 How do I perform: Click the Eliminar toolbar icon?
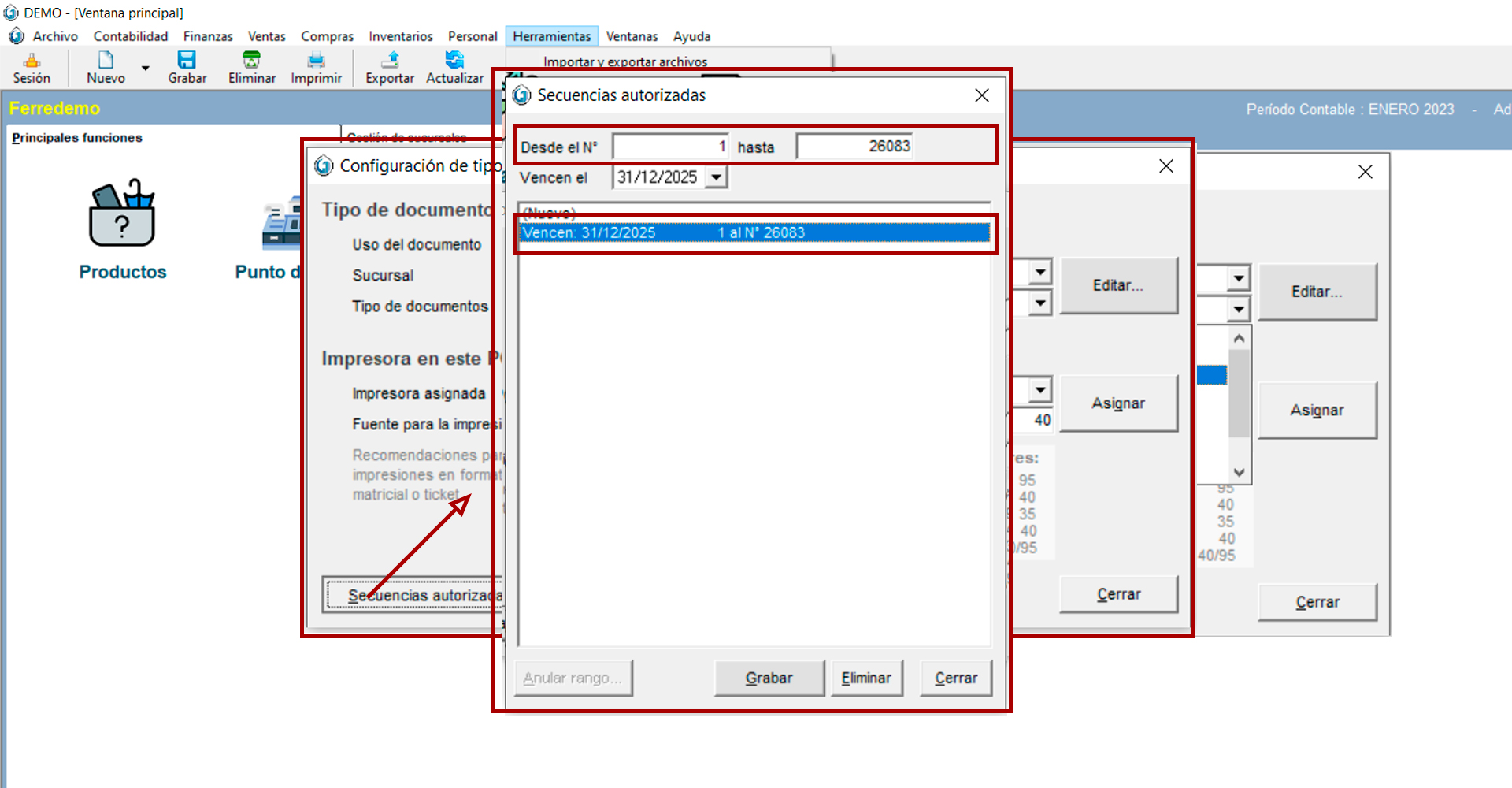click(251, 61)
